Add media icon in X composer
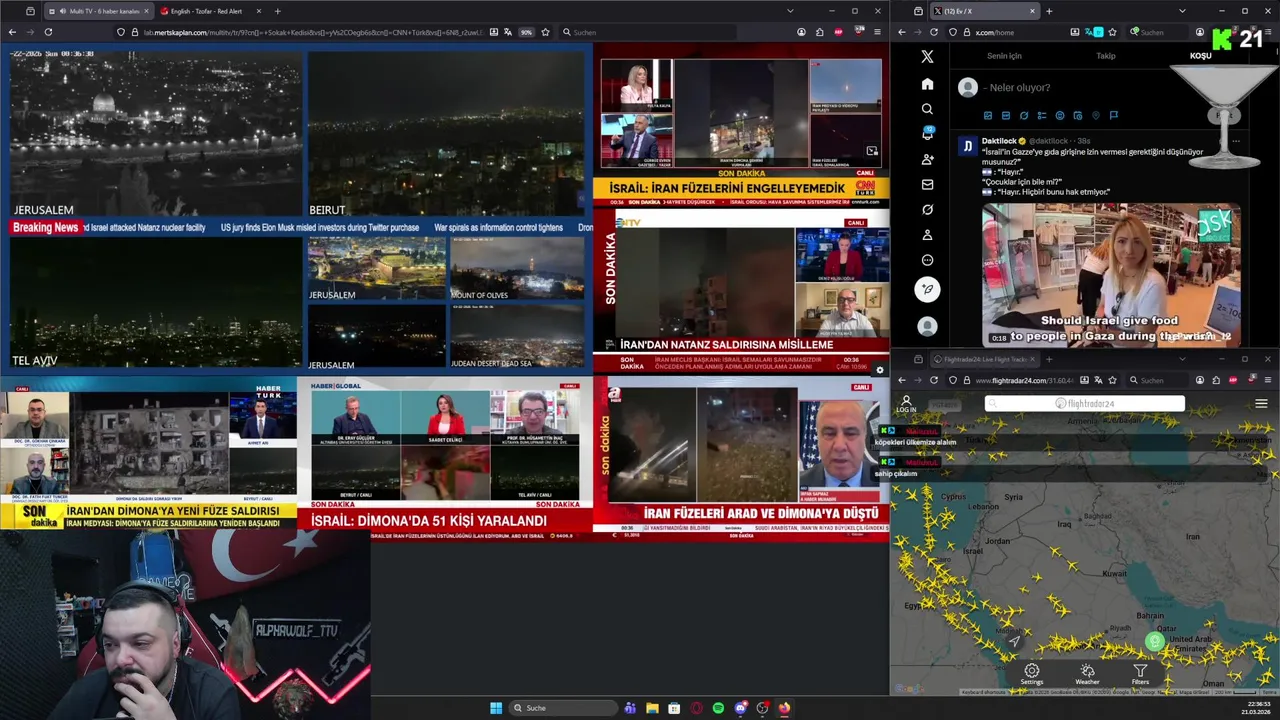The width and height of the screenshot is (1280, 720). (x=988, y=116)
